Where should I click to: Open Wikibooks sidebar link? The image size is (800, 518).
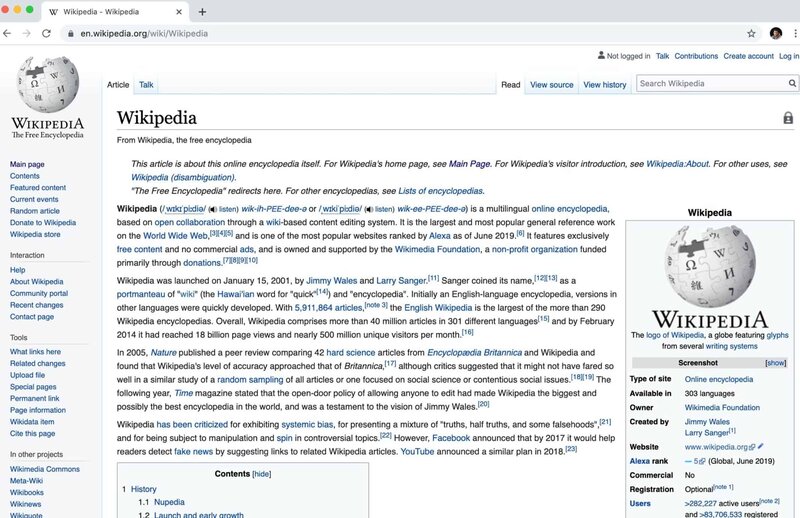[27, 493]
